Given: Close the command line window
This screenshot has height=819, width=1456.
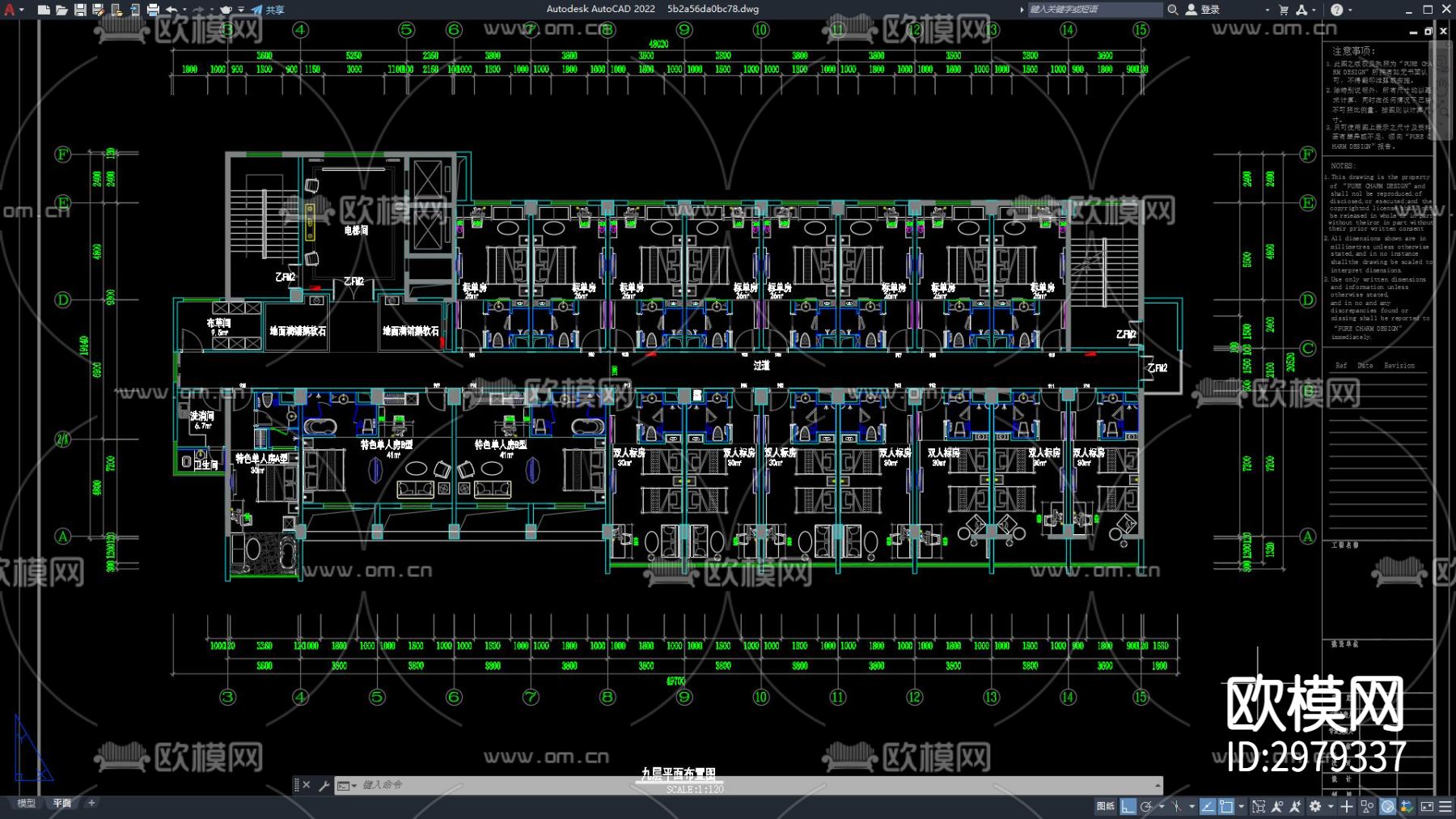Looking at the screenshot, I should pyautogui.click(x=307, y=785).
